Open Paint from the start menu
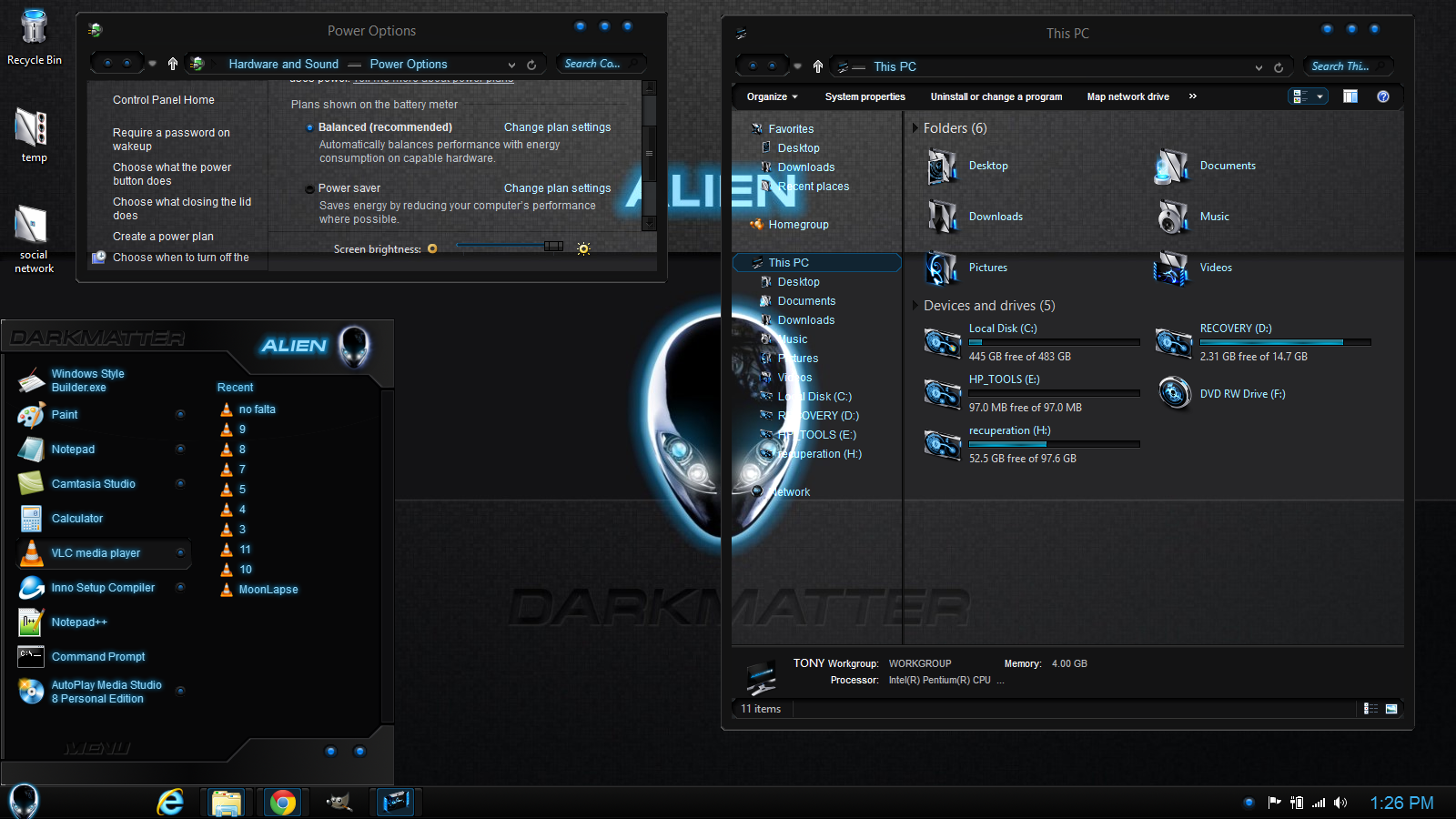1456x819 pixels. (65, 415)
